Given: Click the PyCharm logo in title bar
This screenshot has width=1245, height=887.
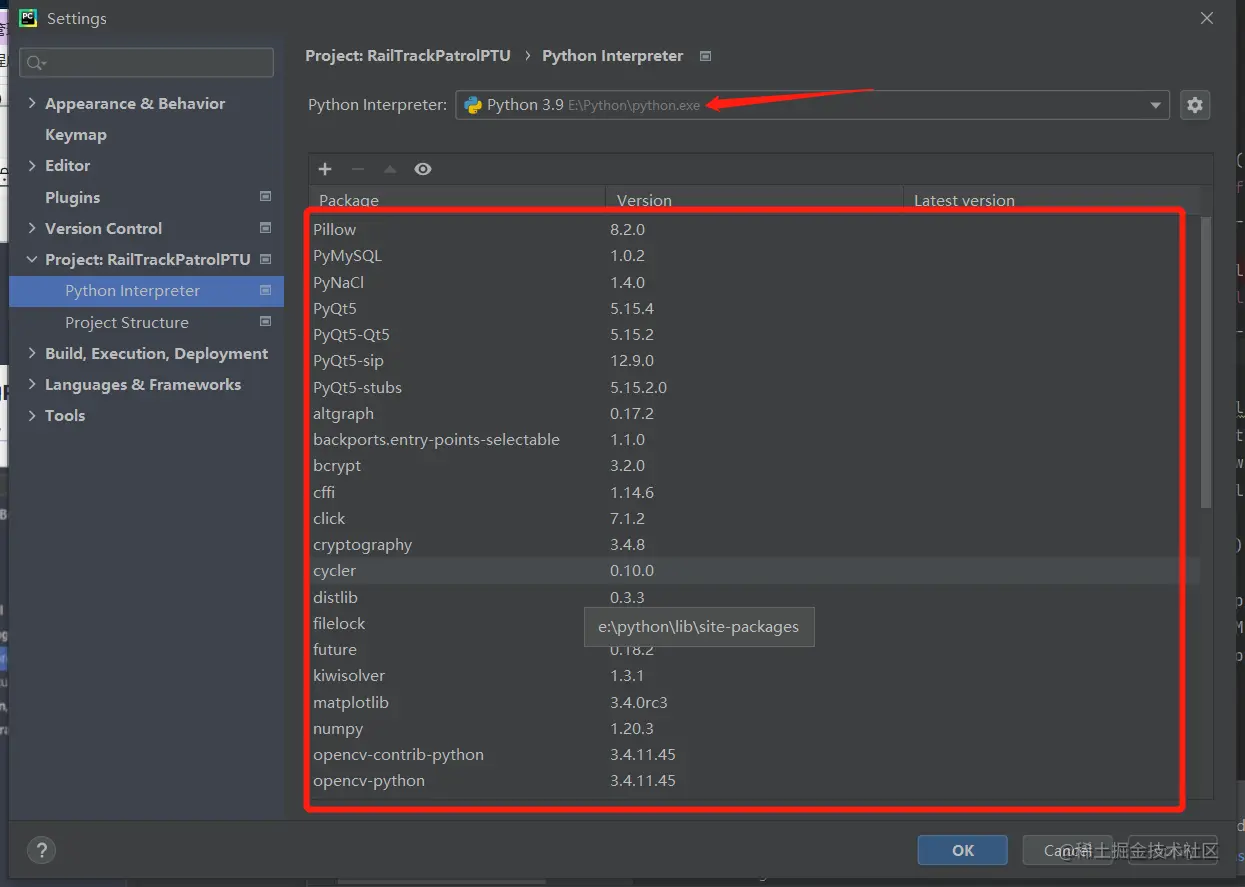Looking at the screenshot, I should pos(28,18).
